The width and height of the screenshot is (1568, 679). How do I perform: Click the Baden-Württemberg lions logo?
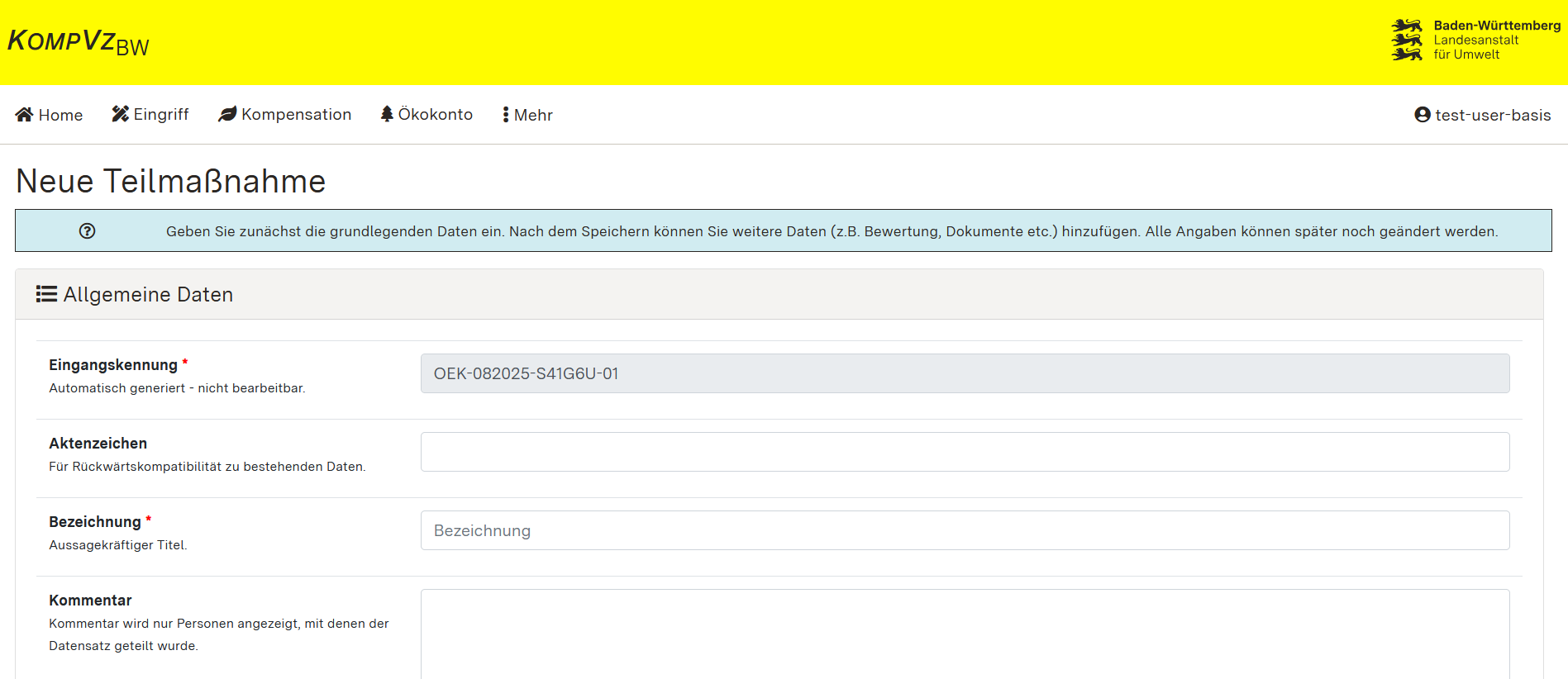tap(1407, 40)
